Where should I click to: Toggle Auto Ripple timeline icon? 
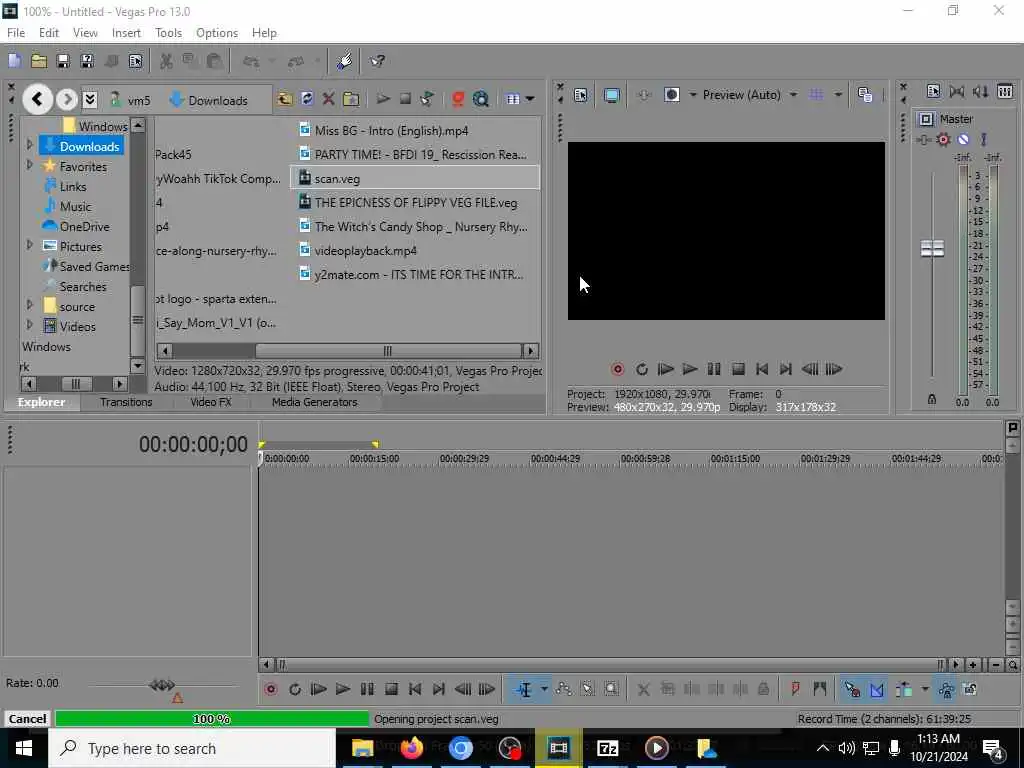[904, 689]
